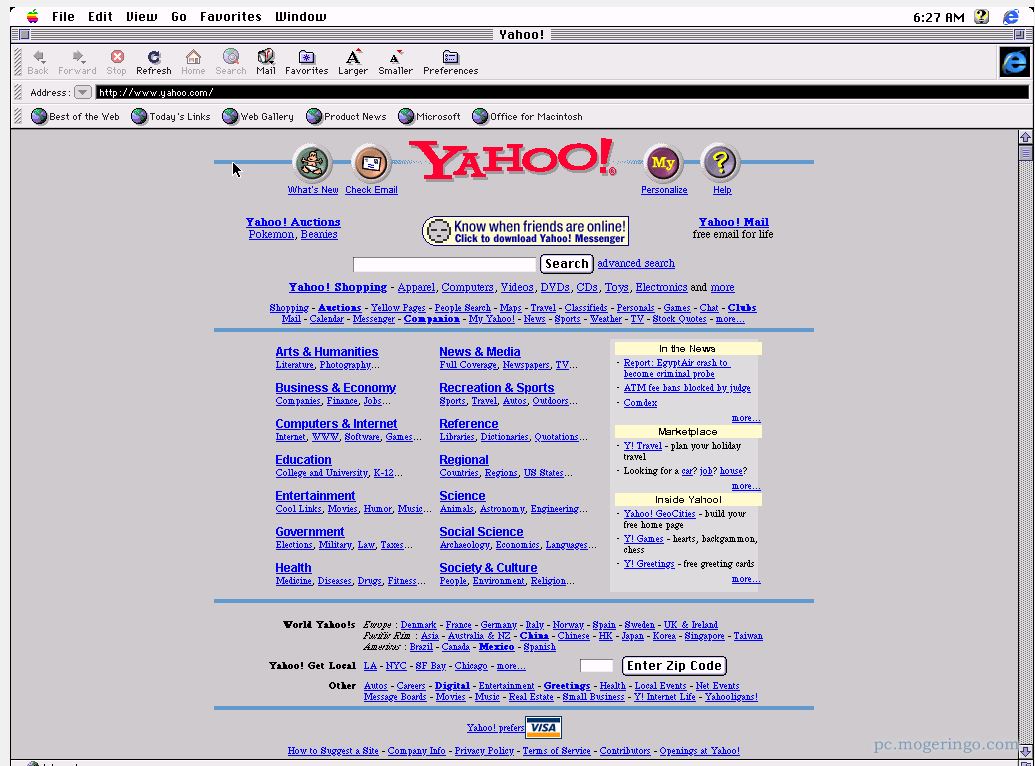Open the Arts & Humanities category

pyautogui.click(x=327, y=352)
